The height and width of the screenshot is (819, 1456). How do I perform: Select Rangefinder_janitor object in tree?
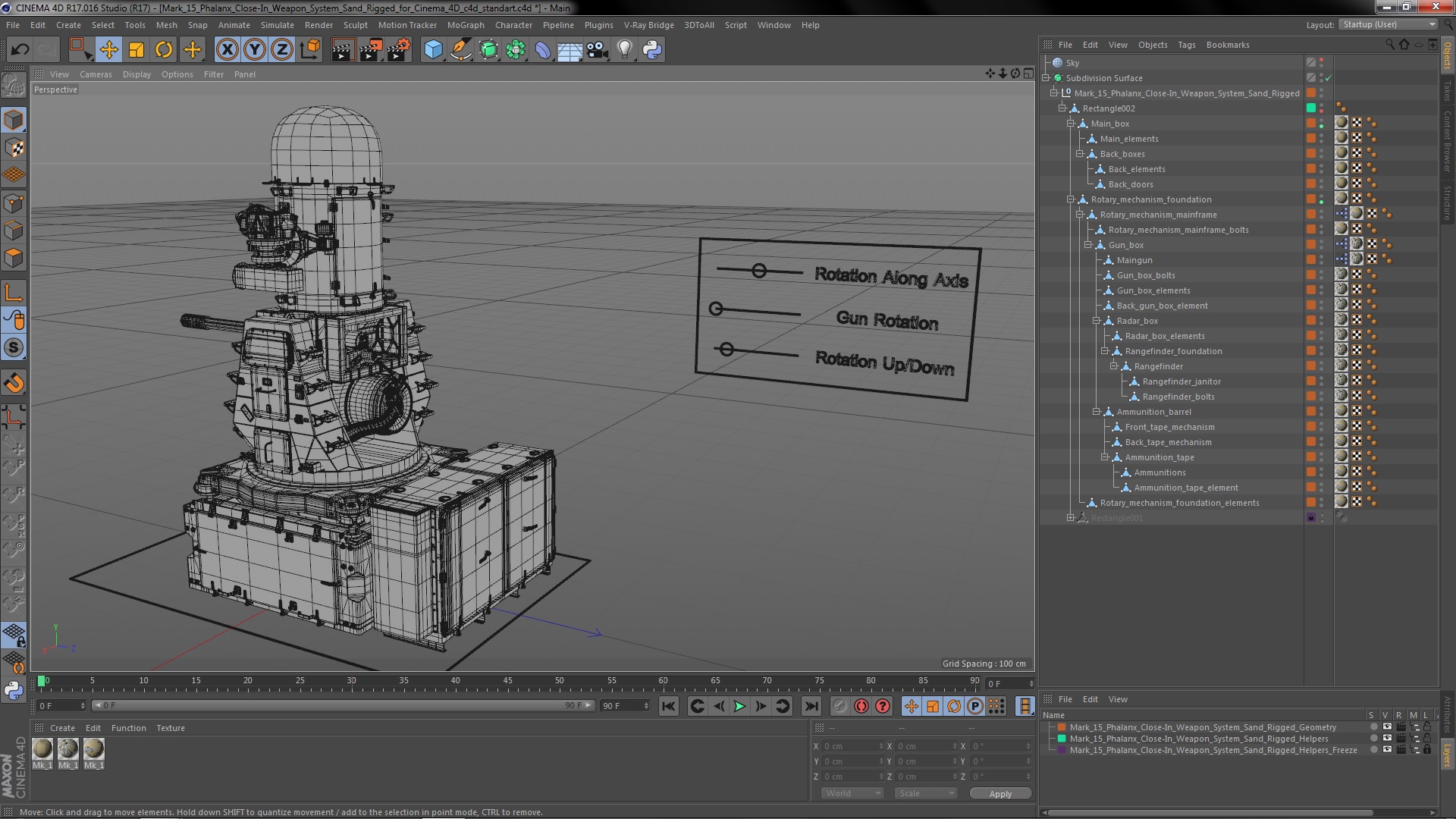point(1181,381)
